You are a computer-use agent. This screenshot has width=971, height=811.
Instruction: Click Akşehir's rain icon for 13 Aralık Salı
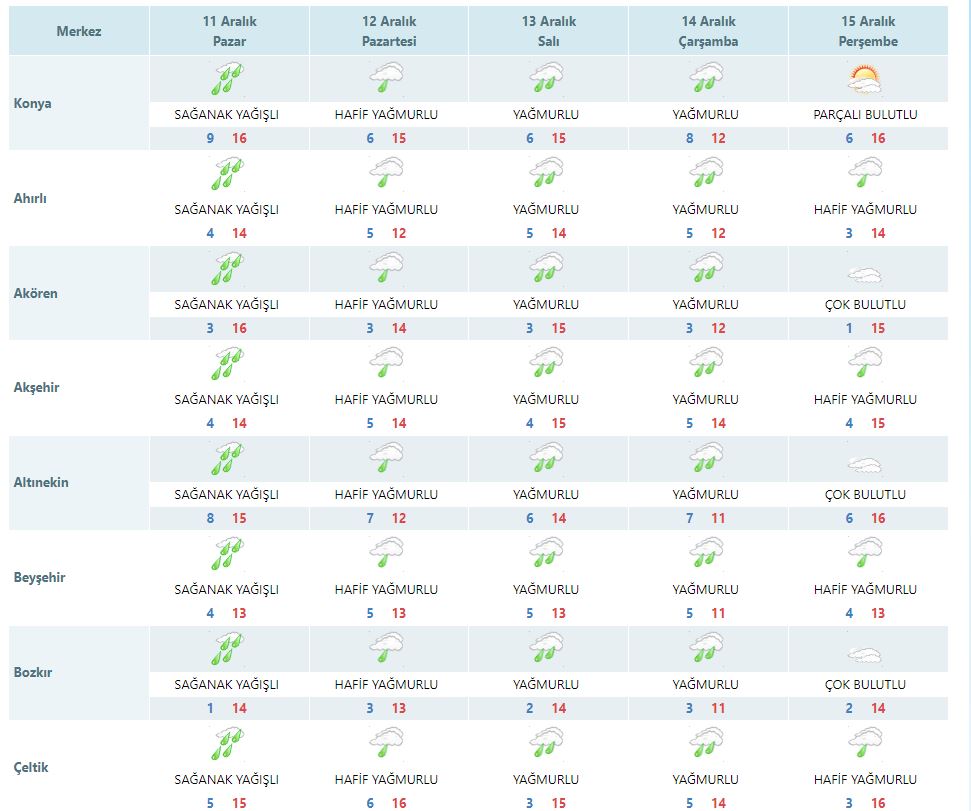546,363
